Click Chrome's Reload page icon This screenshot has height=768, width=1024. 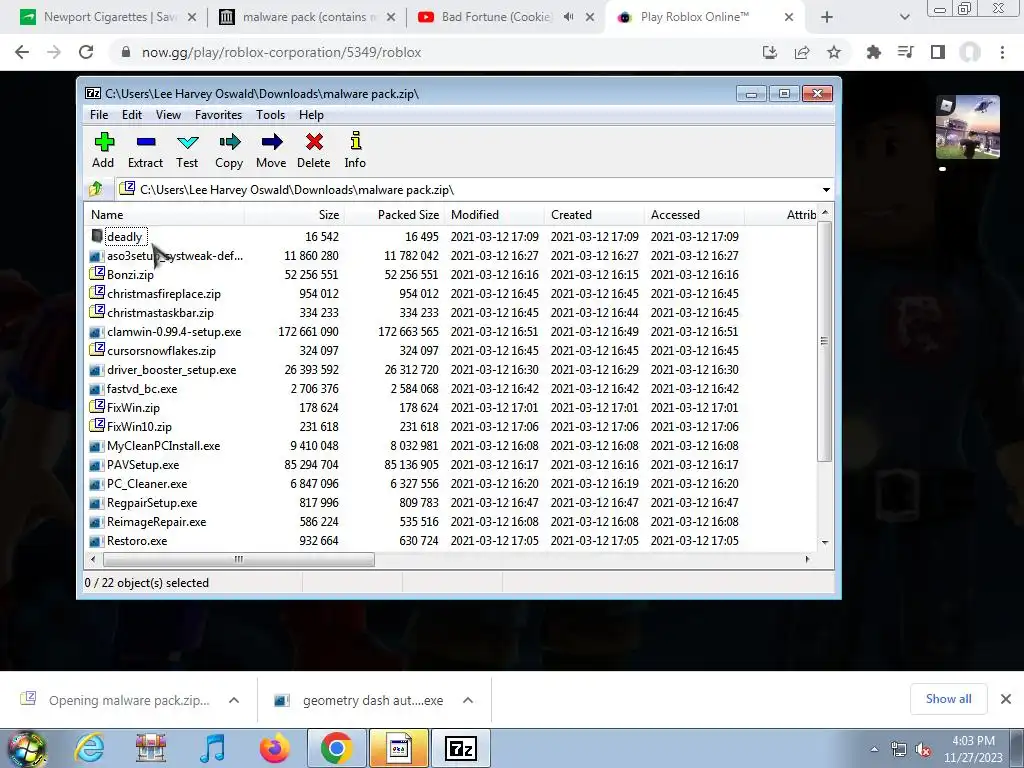(86, 52)
